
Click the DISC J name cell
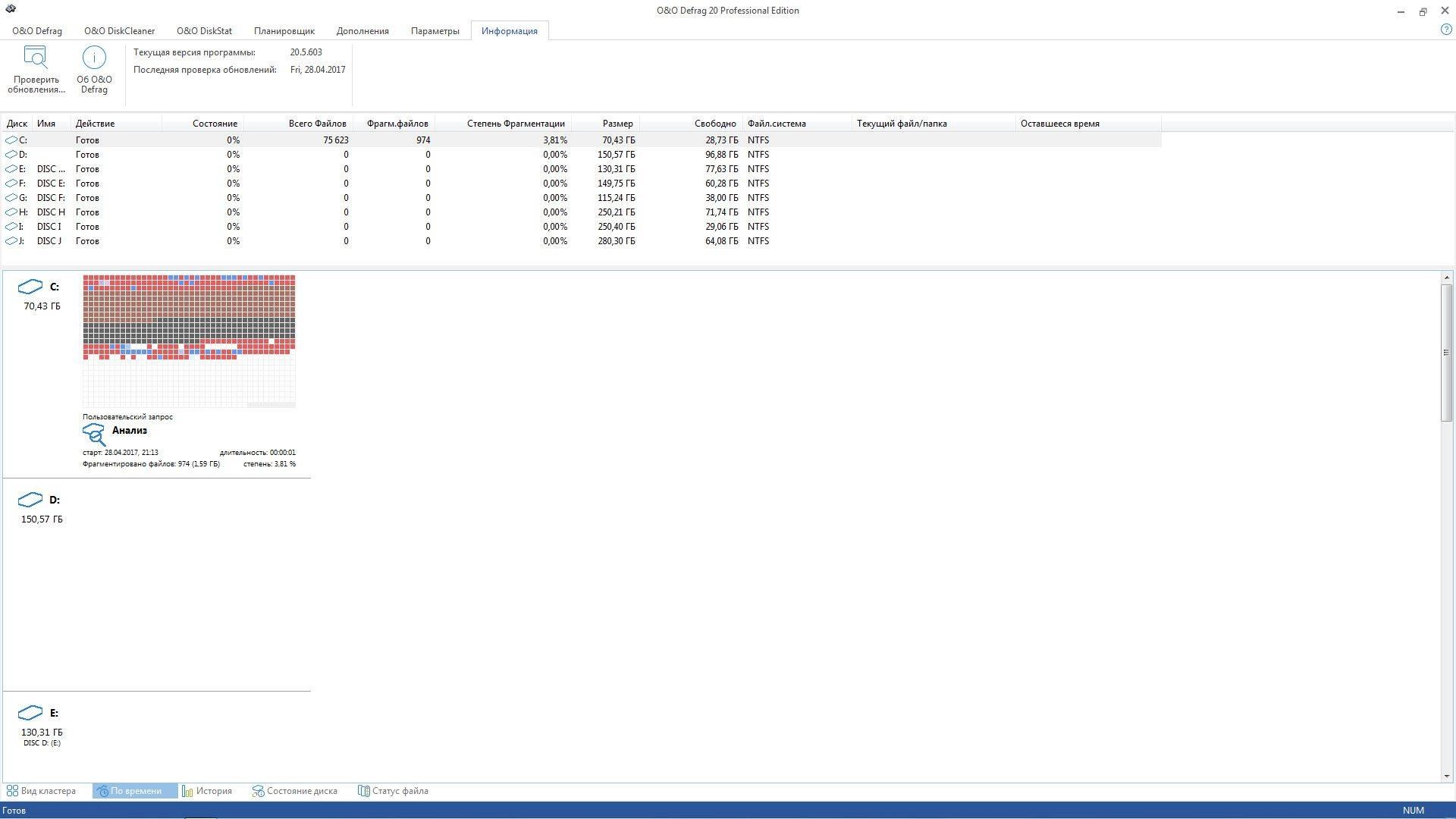point(49,241)
